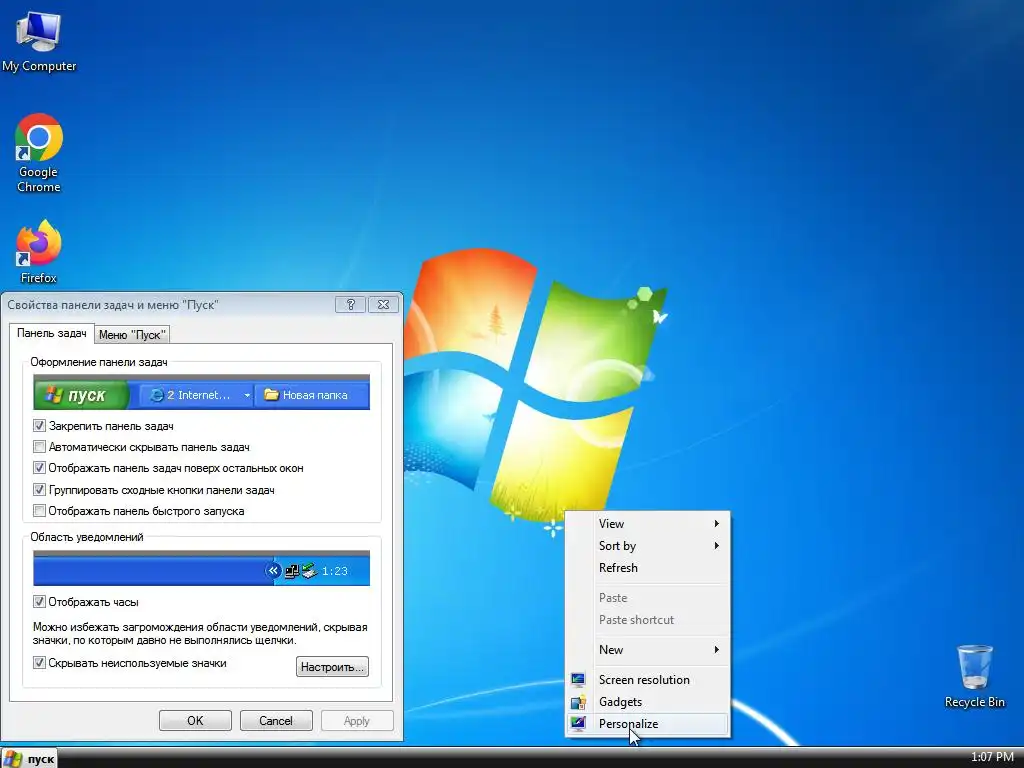Screen dimensions: 1024x768
Task: Click the 1:23 clock in notification preview
Action: pos(334,571)
